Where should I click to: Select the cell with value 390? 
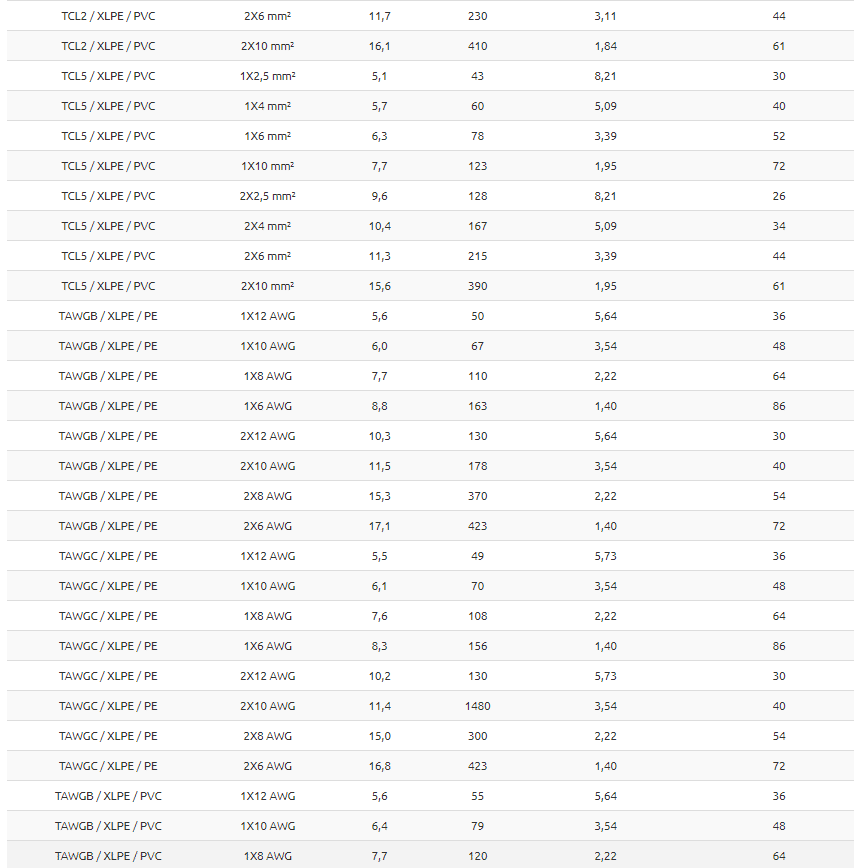(477, 286)
